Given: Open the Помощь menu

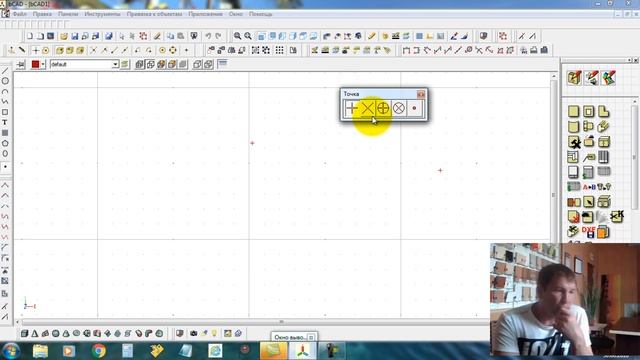Looking at the screenshot, I should pos(260,14).
